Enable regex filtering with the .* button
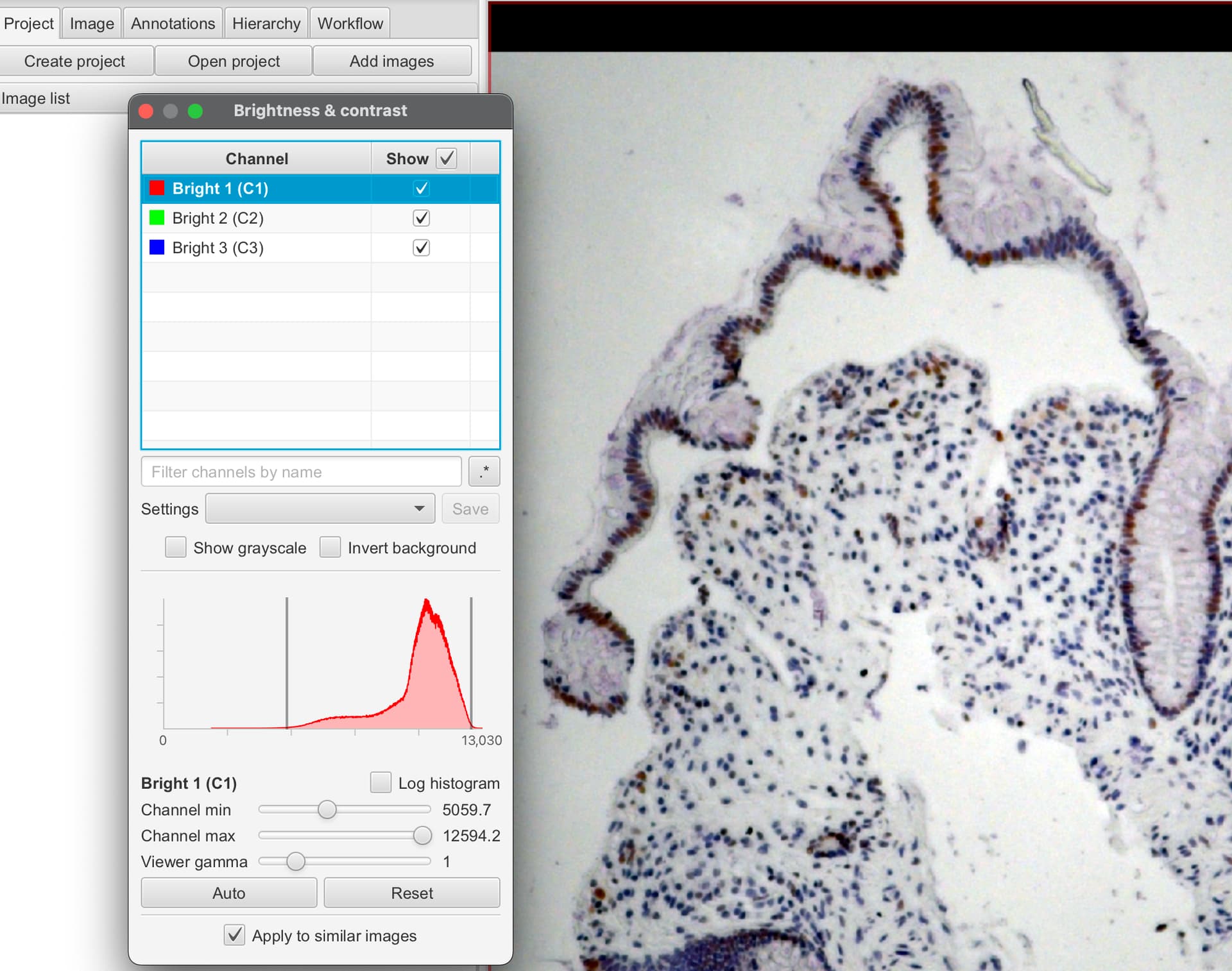 coord(484,471)
